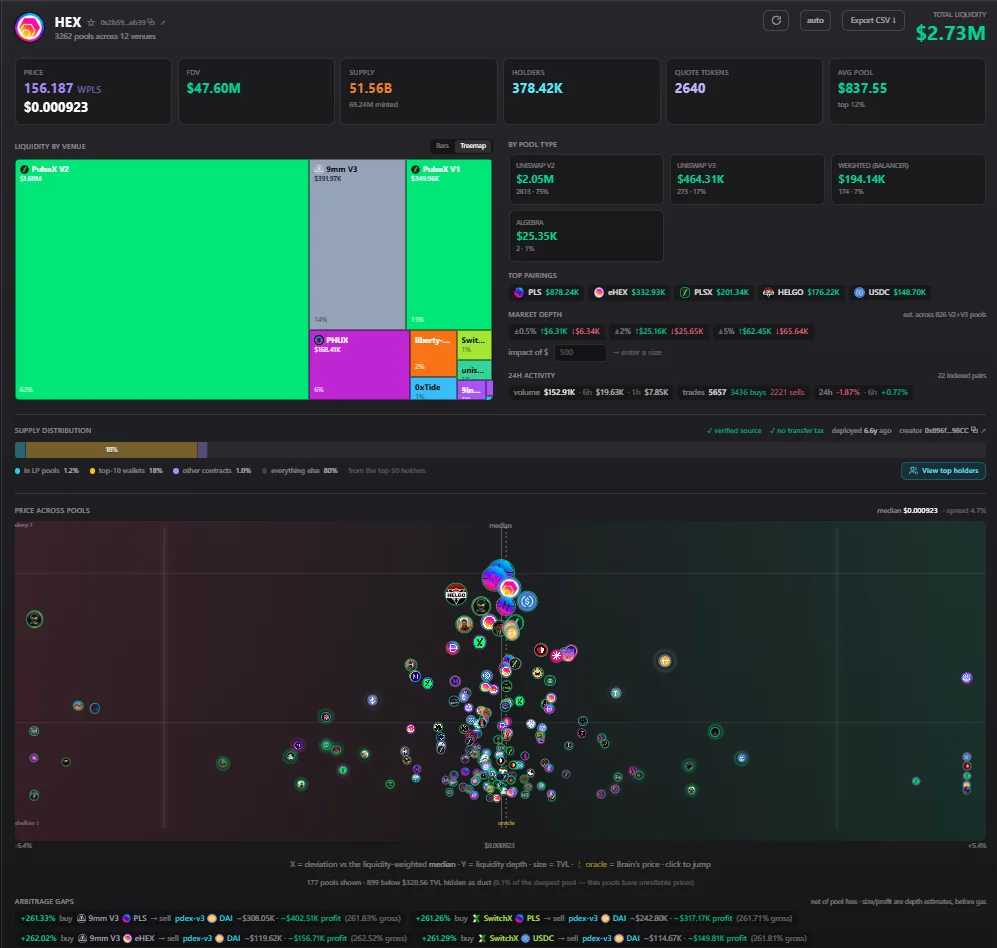Open the +261.29% SwitchX USDC arbitrage gap
The image size is (997, 948).
tap(614, 938)
